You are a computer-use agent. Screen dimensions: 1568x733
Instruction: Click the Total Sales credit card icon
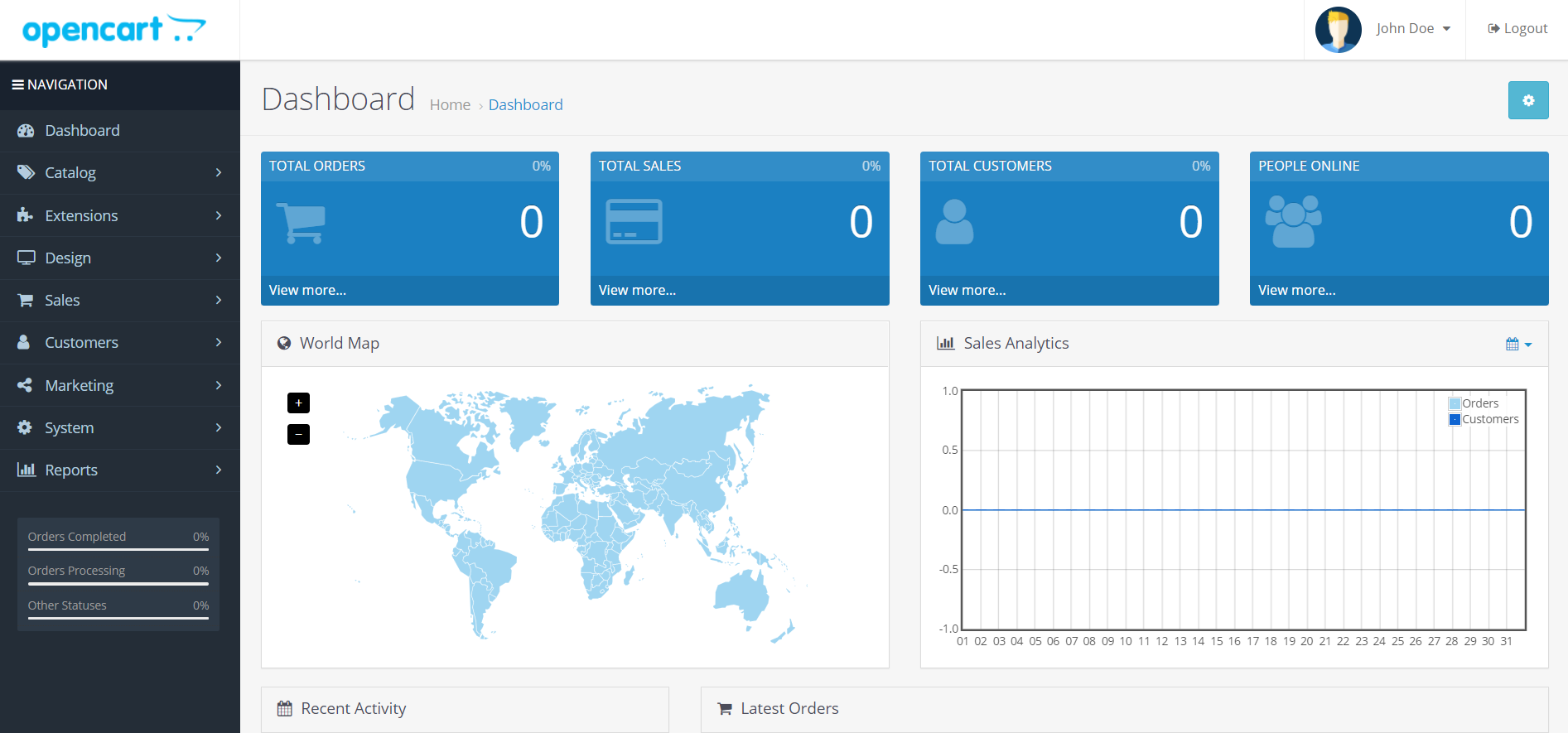click(634, 222)
